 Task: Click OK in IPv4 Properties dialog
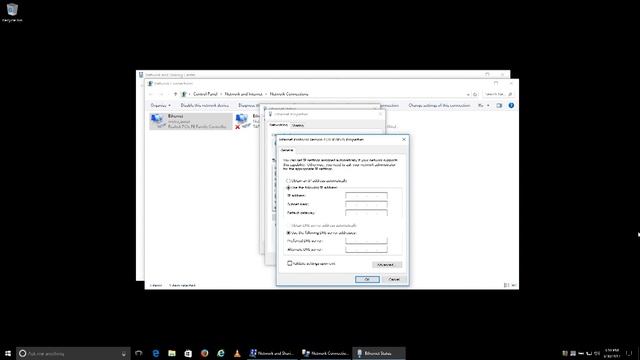coord(367,279)
